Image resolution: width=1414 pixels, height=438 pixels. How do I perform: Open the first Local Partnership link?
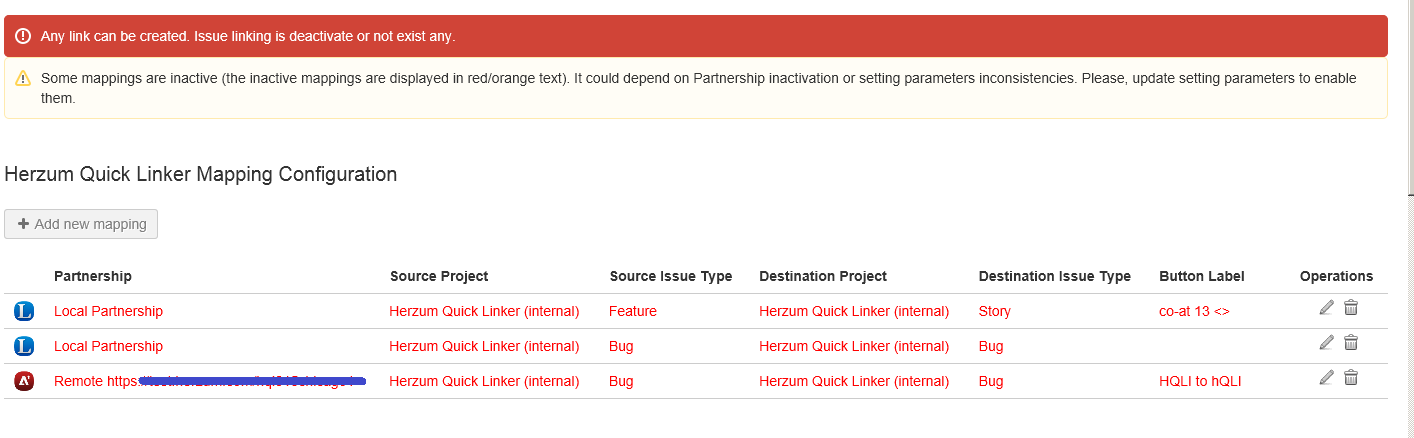click(x=108, y=311)
